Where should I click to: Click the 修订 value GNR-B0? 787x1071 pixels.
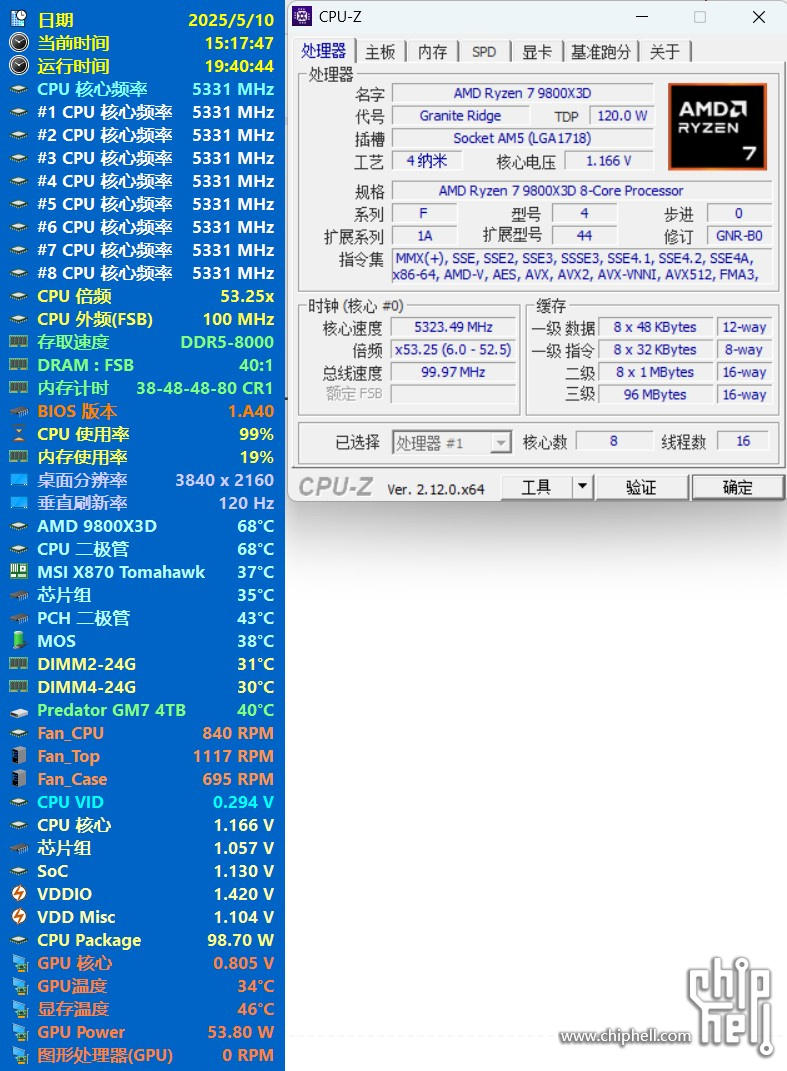tap(739, 236)
